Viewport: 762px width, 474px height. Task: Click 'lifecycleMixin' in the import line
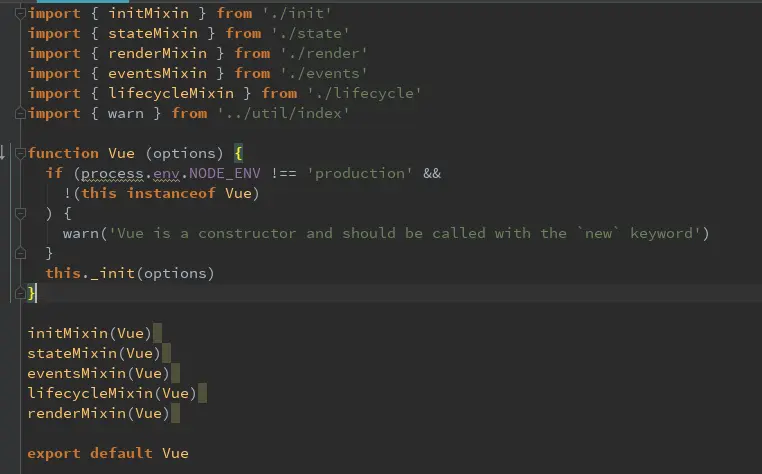click(171, 93)
